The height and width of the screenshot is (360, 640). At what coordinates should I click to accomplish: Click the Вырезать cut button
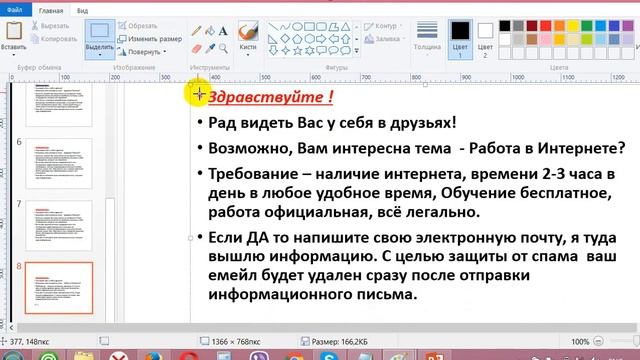pyautogui.click(x=50, y=26)
